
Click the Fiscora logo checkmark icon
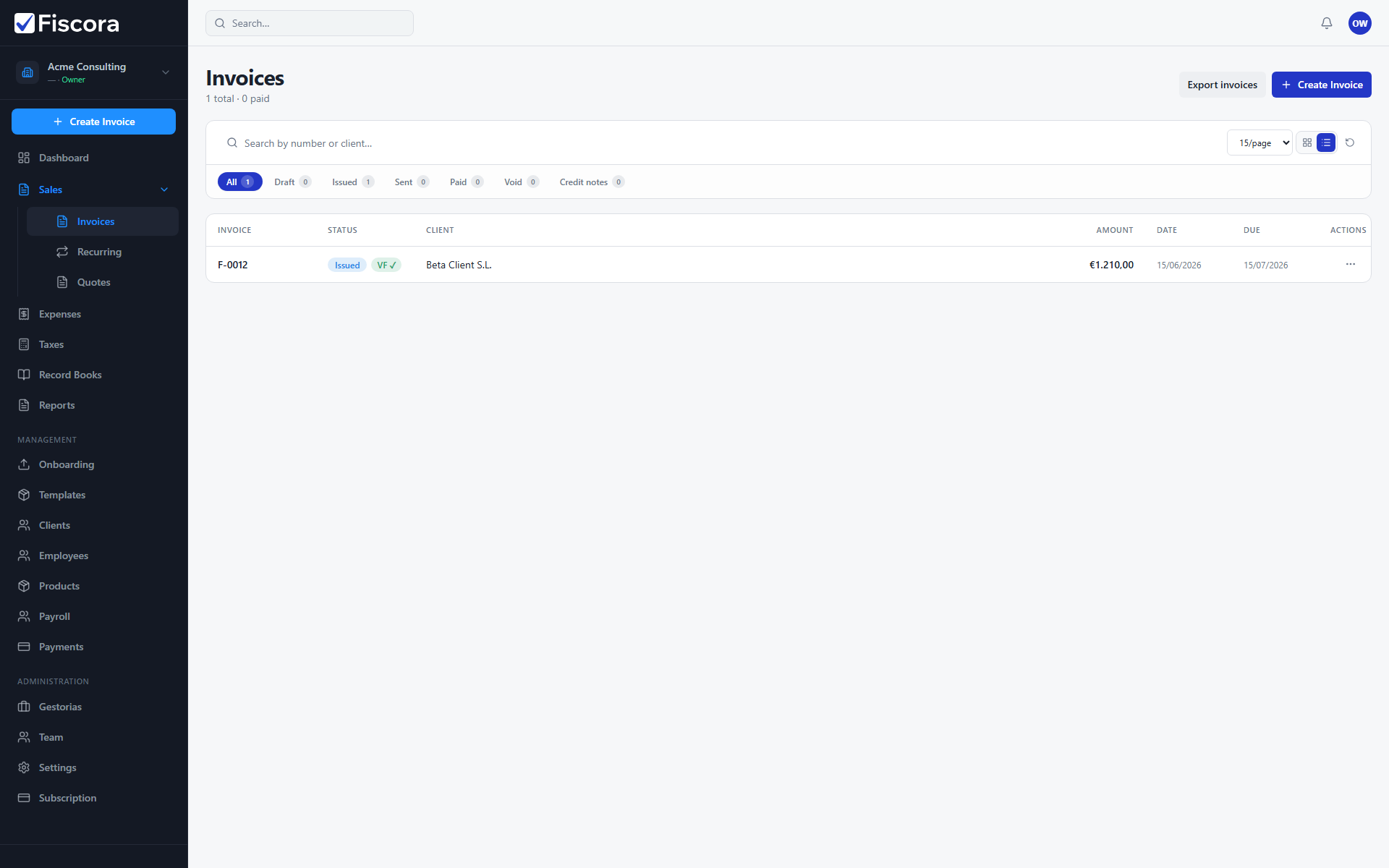(x=24, y=23)
